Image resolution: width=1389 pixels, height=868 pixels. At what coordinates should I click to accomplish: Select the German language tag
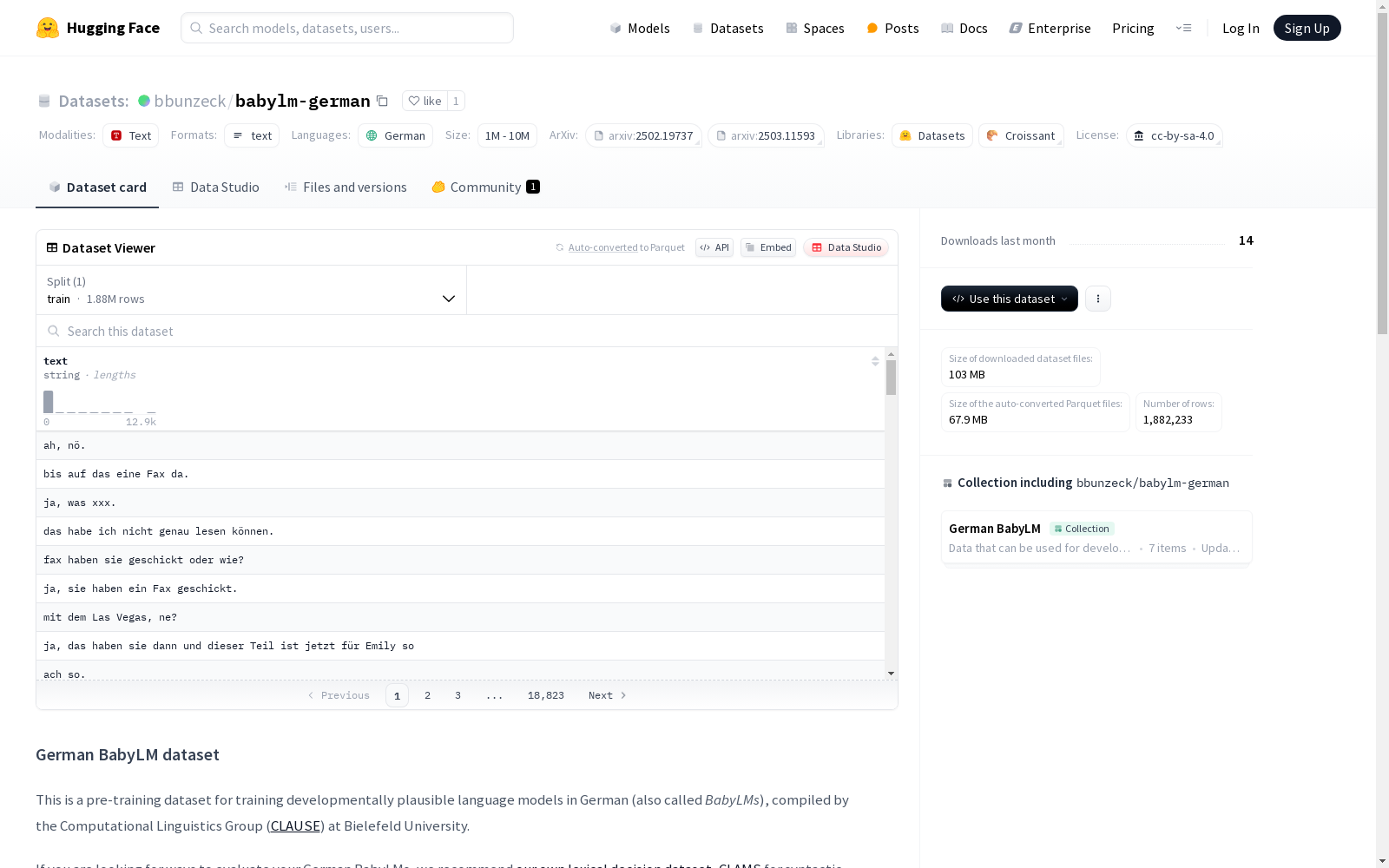point(395,135)
